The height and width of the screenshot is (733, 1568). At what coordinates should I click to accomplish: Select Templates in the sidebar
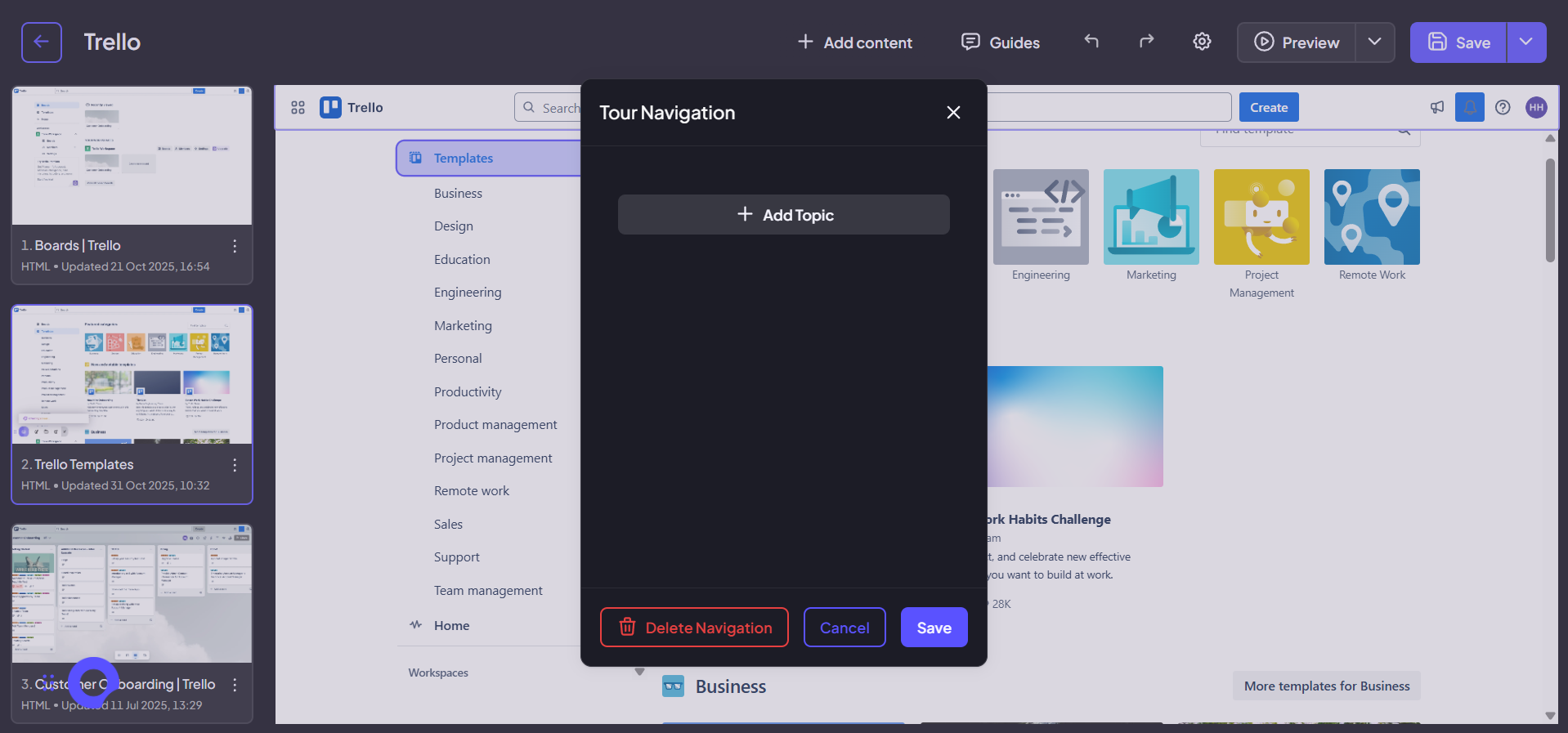(x=489, y=159)
